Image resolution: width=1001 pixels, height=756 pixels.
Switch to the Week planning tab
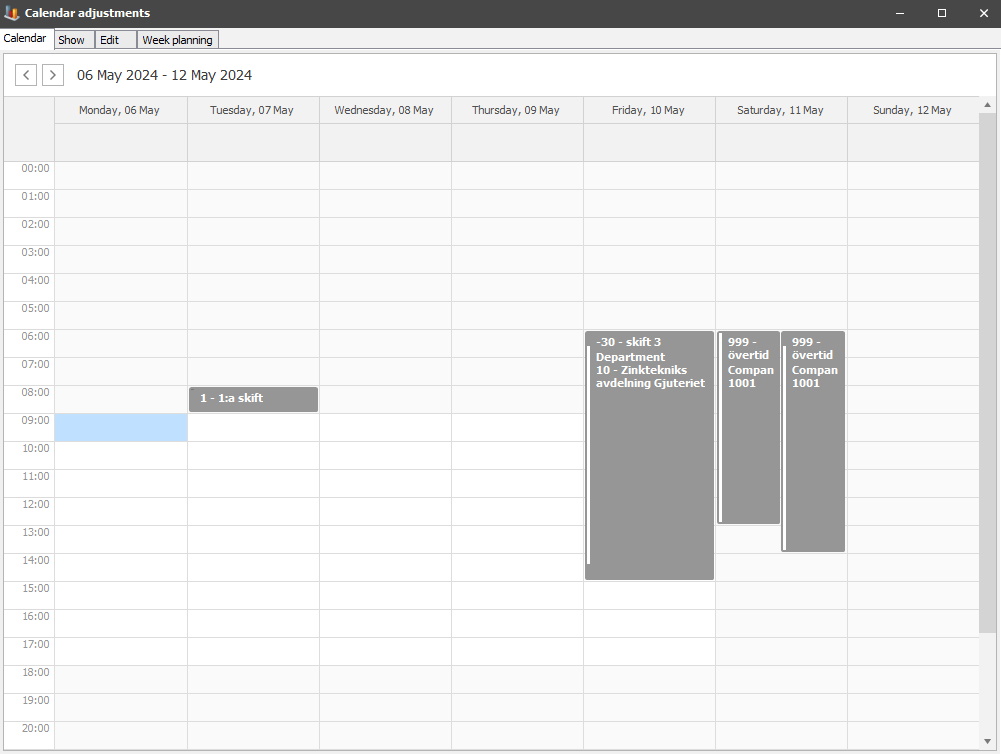click(177, 40)
